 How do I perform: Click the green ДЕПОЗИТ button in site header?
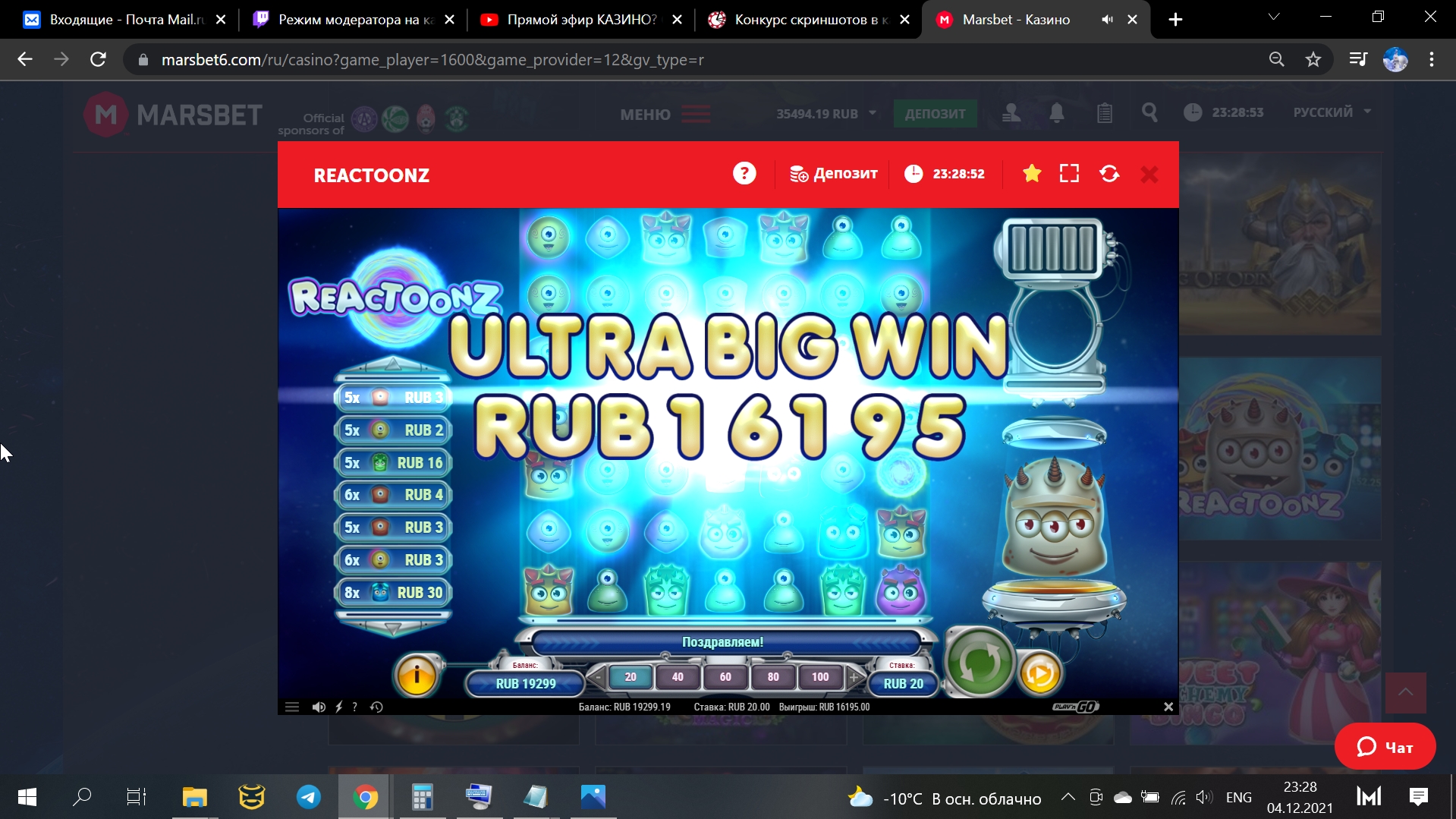tap(935, 114)
